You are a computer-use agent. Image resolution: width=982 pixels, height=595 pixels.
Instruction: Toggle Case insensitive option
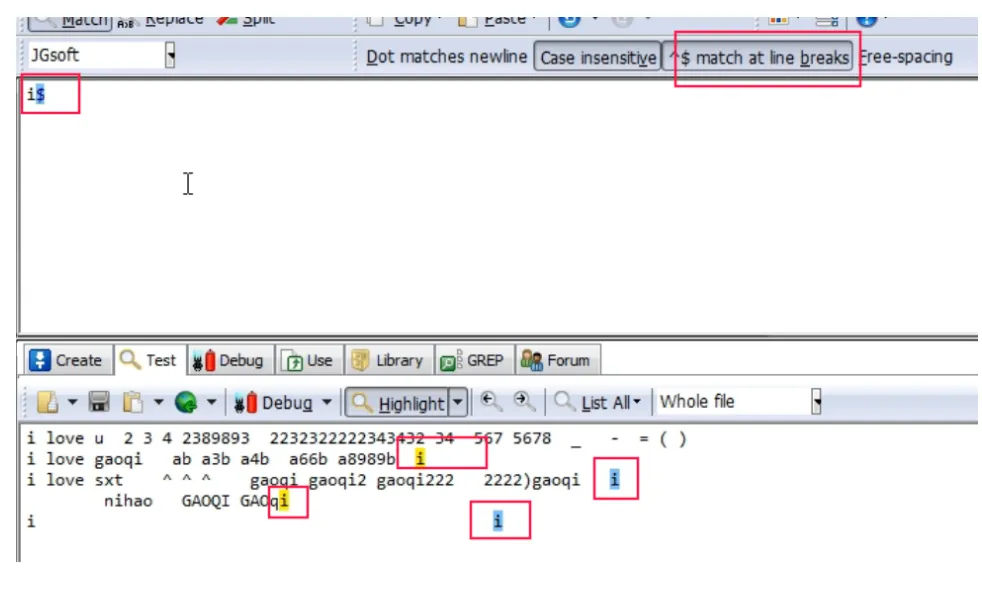[597, 58]
